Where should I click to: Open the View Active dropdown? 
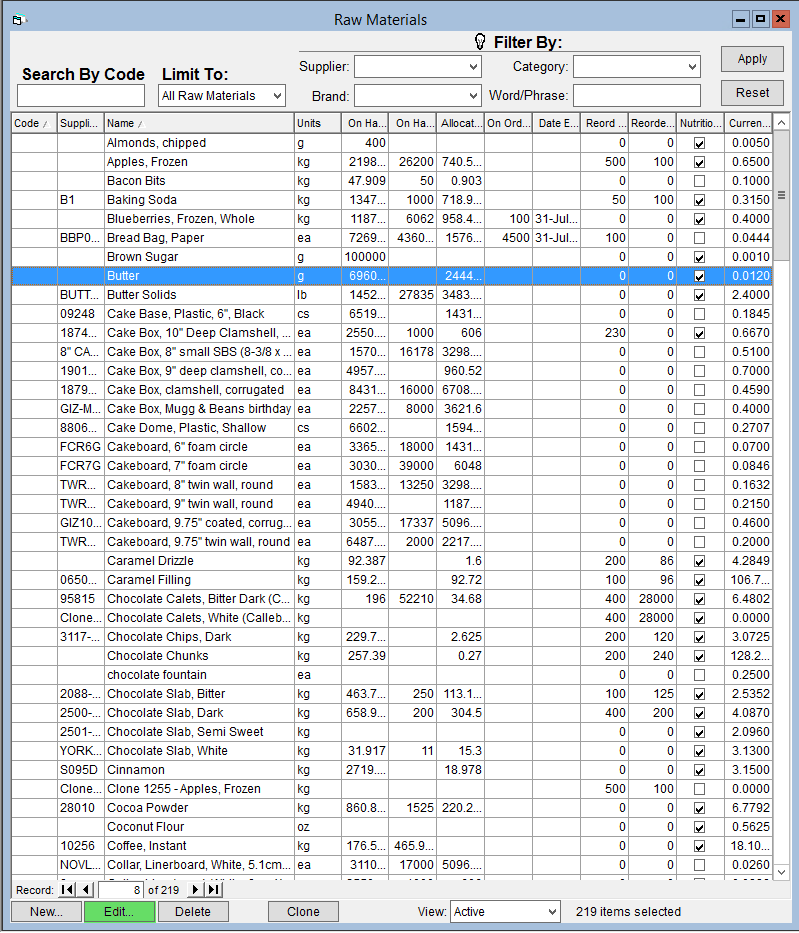tap(553, 912)
